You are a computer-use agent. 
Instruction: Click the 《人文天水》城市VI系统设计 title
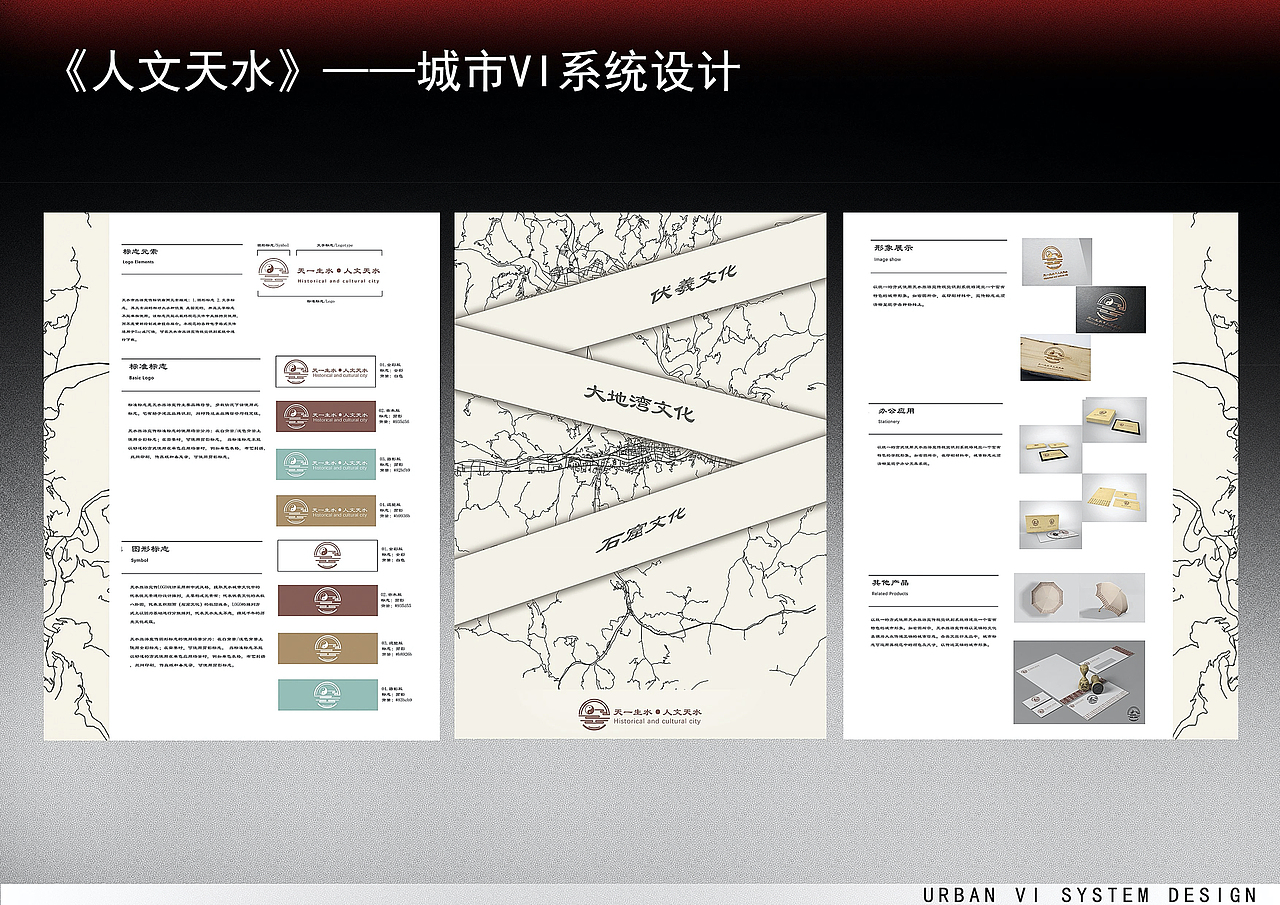400,68
